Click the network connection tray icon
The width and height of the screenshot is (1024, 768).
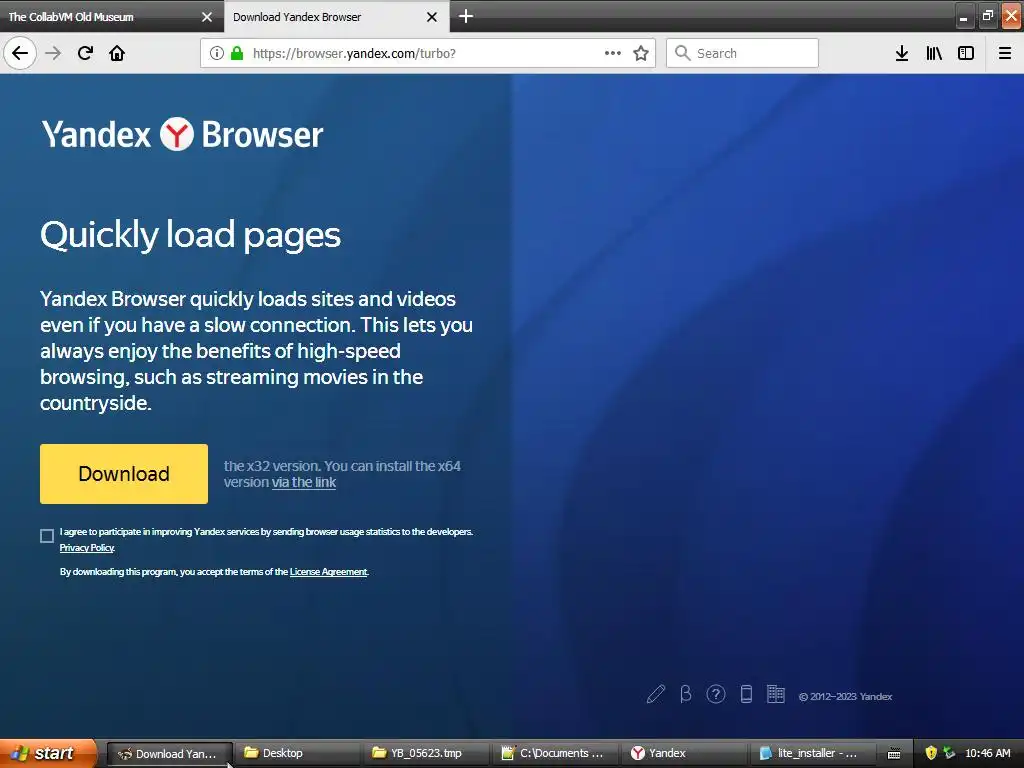pyautogui.click(x=949, y=753)
